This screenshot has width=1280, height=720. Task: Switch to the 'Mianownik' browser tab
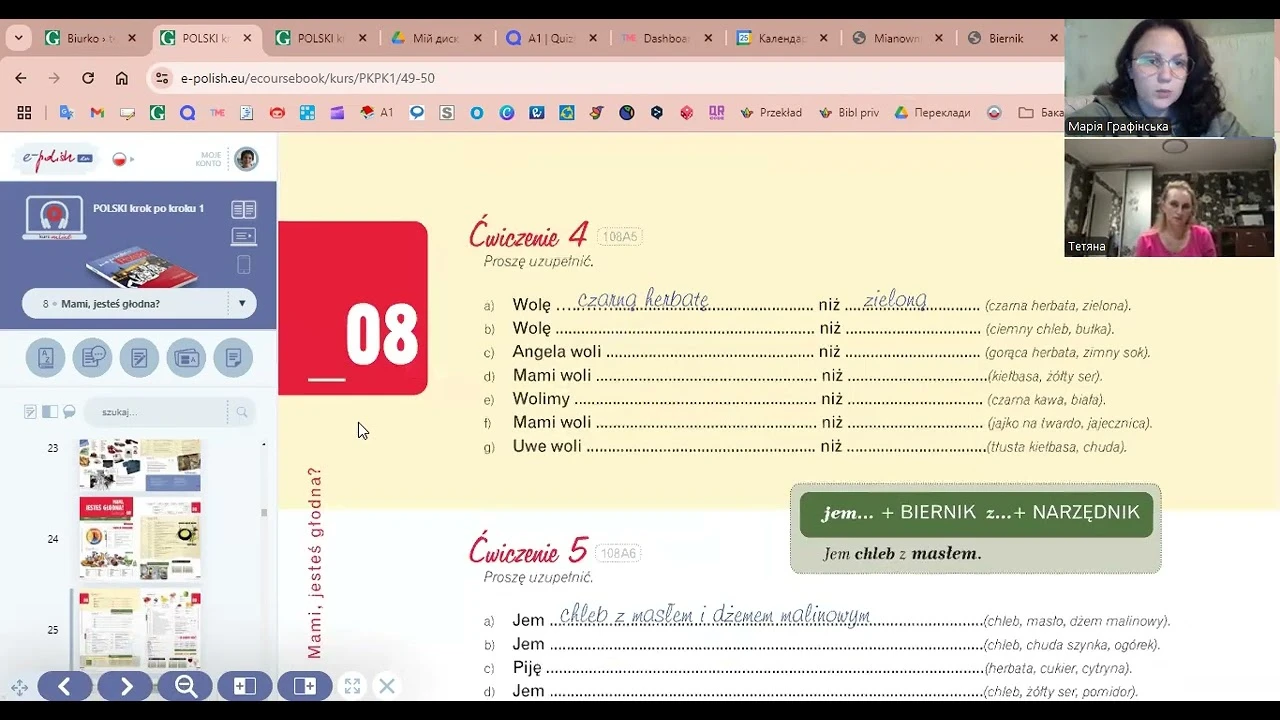[897, 37]
